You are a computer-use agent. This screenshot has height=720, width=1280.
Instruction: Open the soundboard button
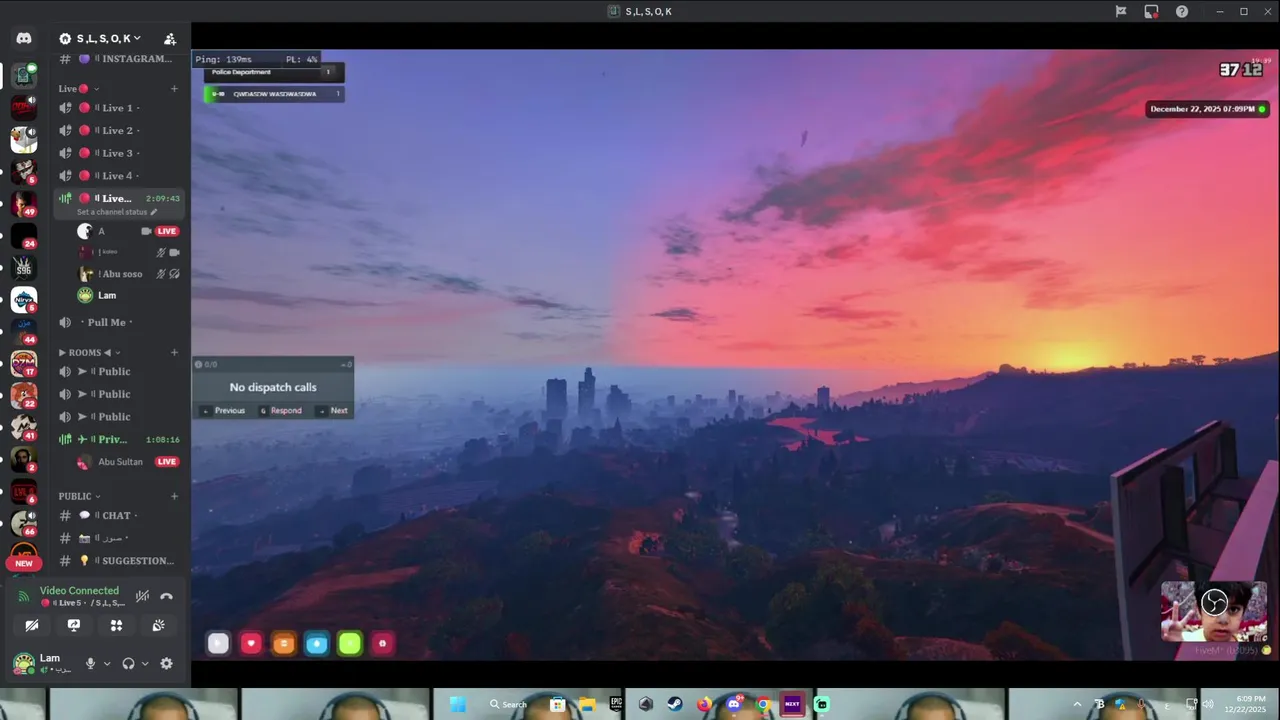[158, 625]
